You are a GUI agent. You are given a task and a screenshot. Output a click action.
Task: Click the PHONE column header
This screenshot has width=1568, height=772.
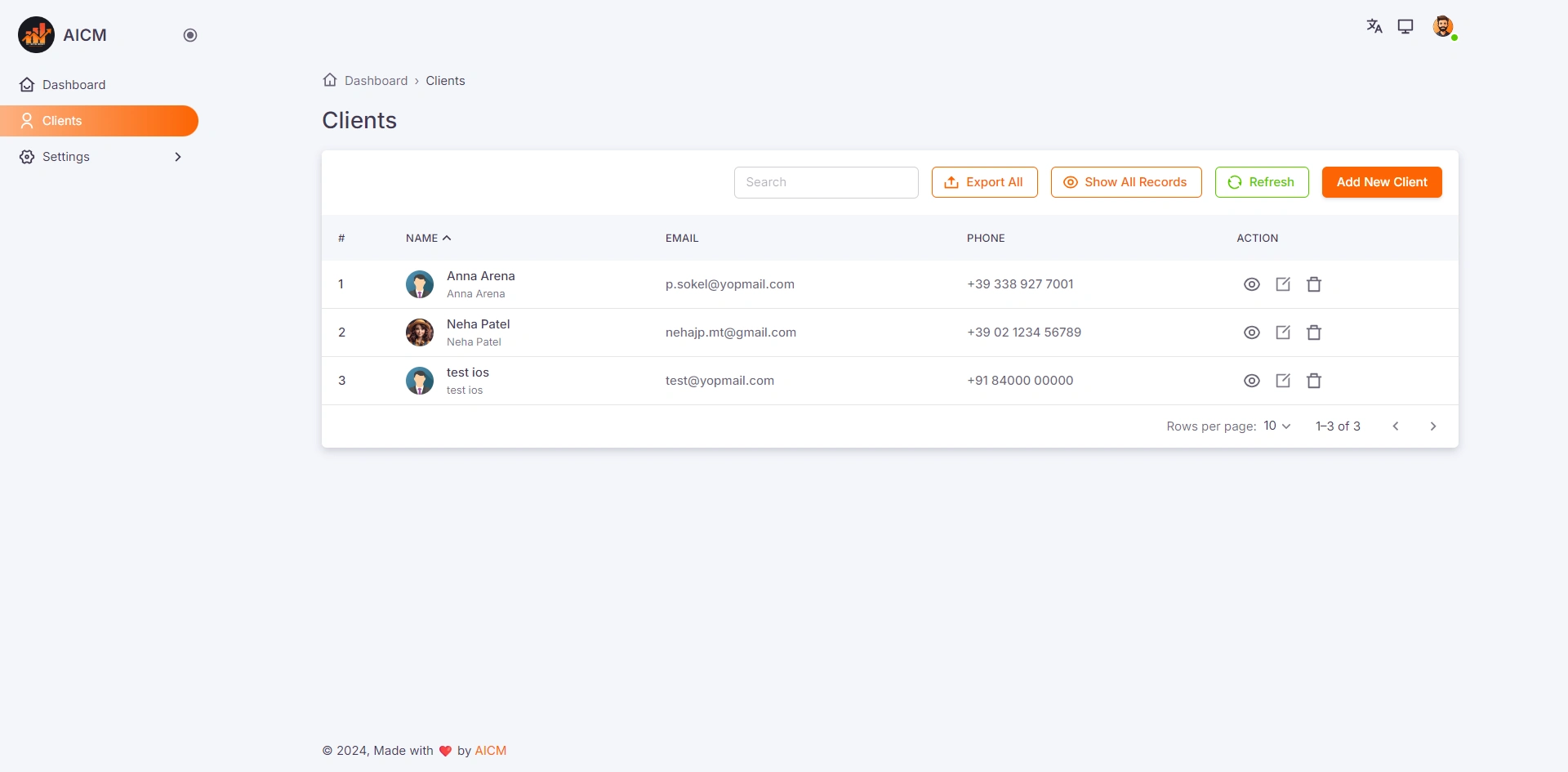[x=986, y=239]
